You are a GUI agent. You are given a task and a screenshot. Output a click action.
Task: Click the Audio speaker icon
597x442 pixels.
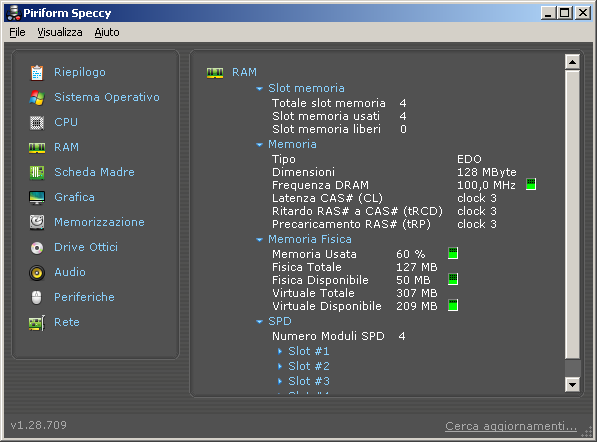coord(37,273)
